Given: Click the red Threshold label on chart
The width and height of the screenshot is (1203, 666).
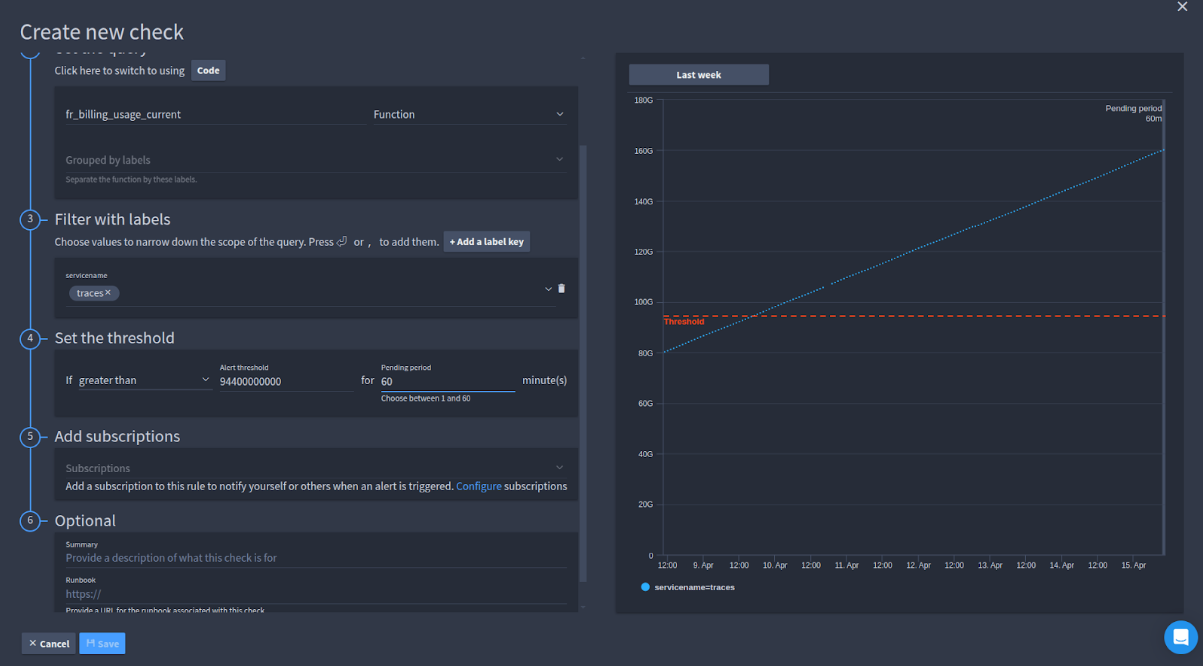Looking at the screenshot, I should coord(684,322).
